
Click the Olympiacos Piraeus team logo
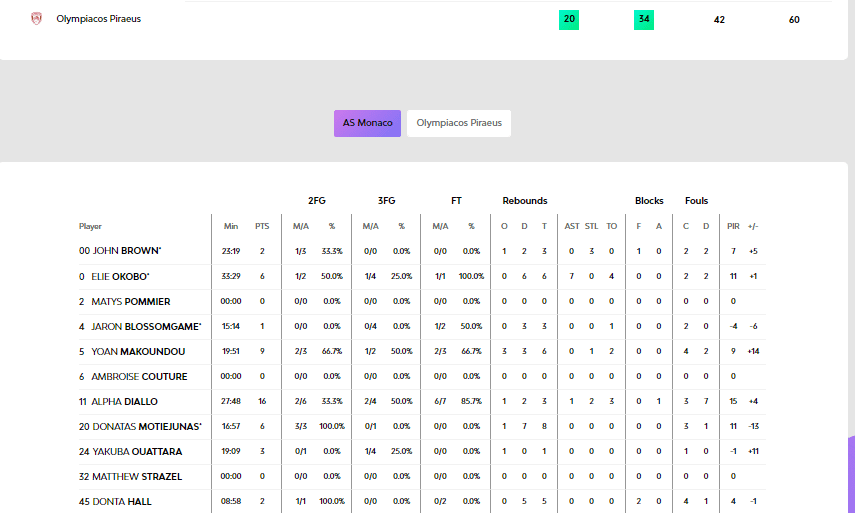point(37,18)
